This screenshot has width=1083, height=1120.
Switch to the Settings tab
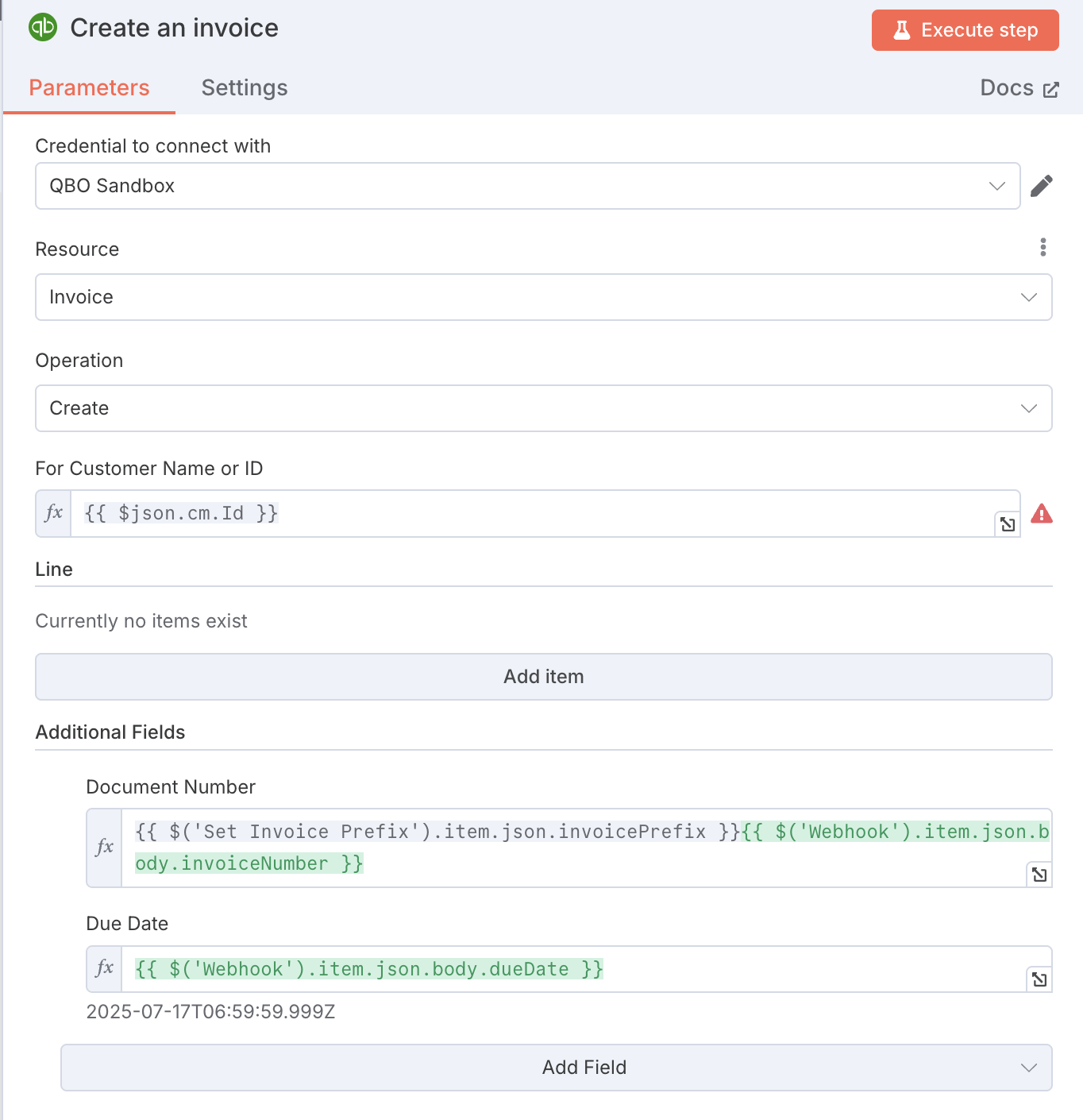(244, 87)
